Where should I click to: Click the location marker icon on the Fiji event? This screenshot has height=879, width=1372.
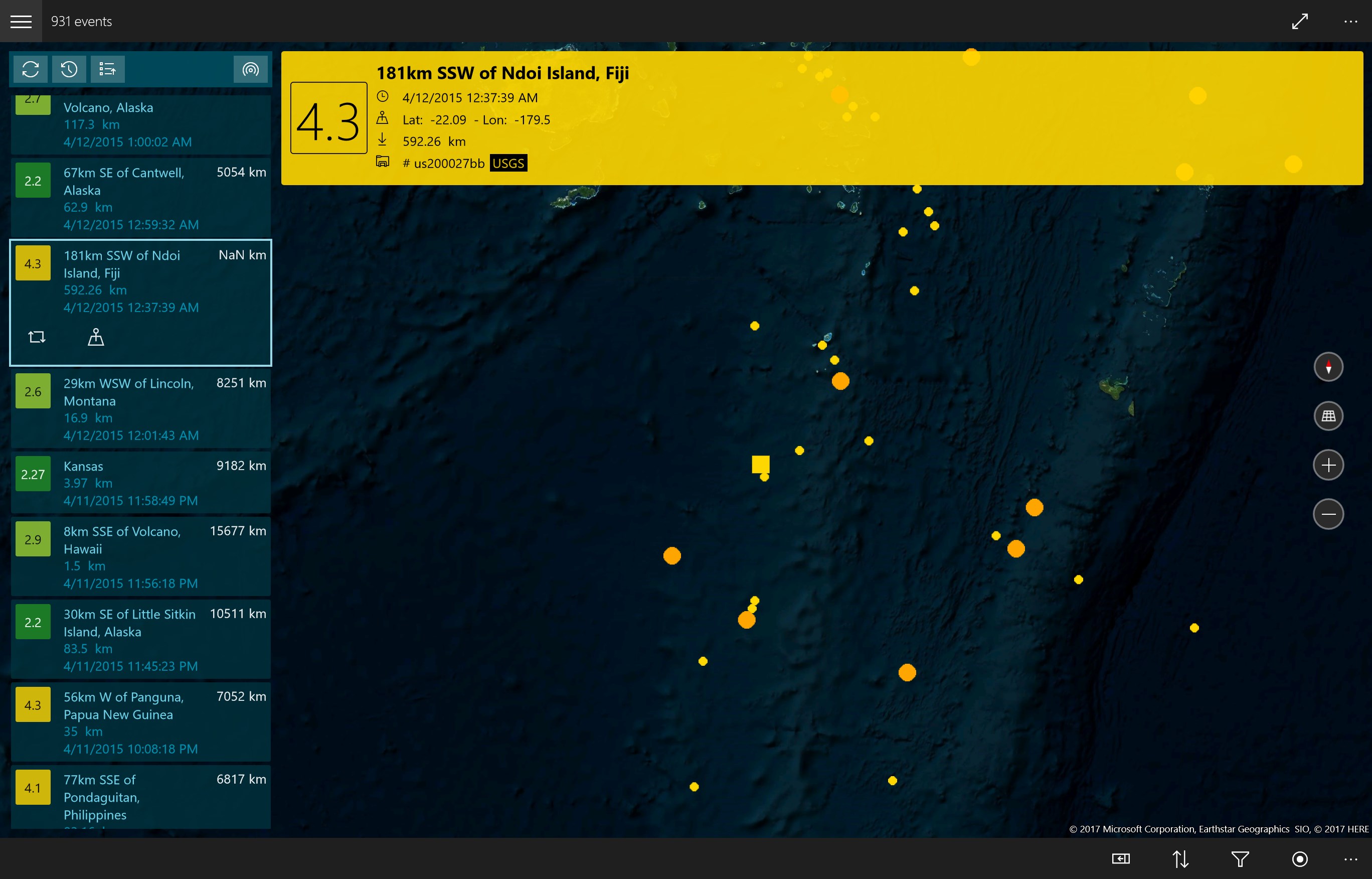click(95, 337)
